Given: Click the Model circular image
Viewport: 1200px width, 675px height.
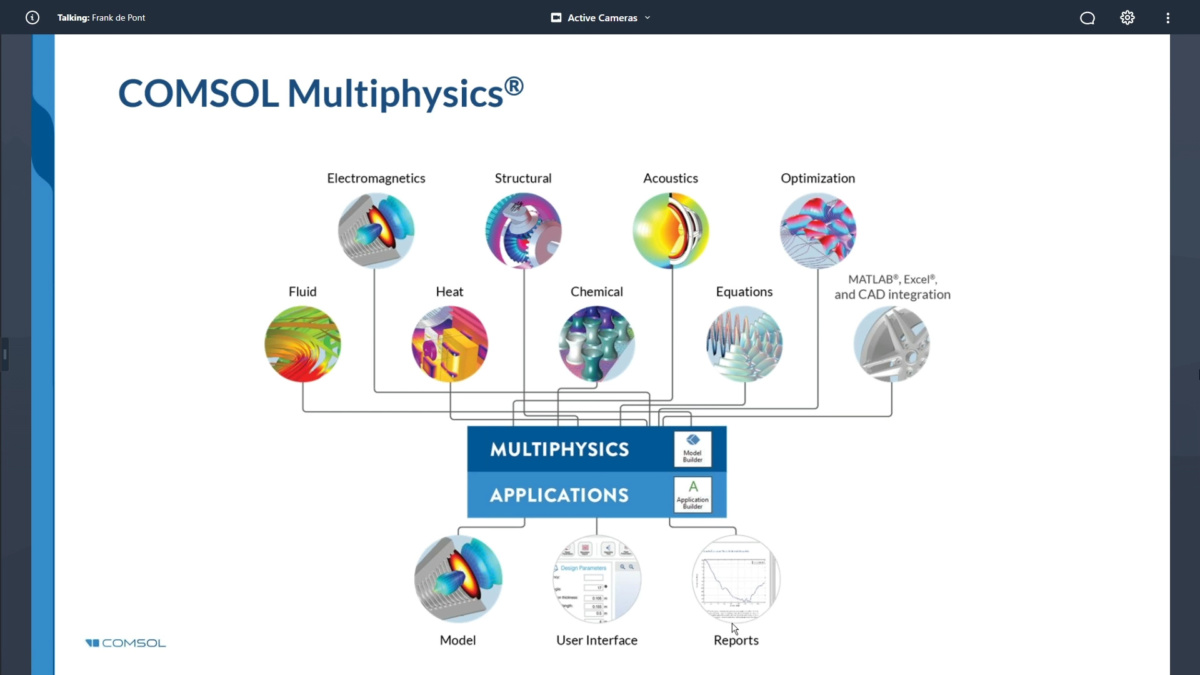Looking at the screenshot, I should click(x=458, y=580).
